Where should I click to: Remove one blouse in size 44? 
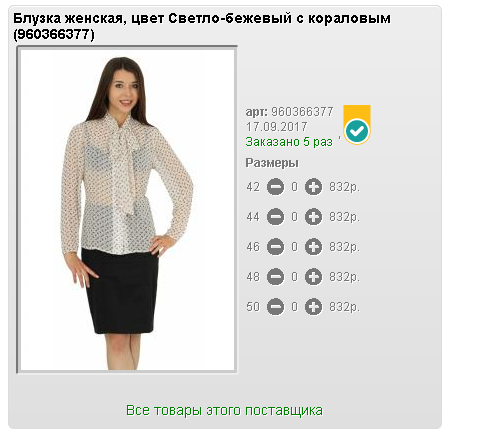[x=275, y=217]
